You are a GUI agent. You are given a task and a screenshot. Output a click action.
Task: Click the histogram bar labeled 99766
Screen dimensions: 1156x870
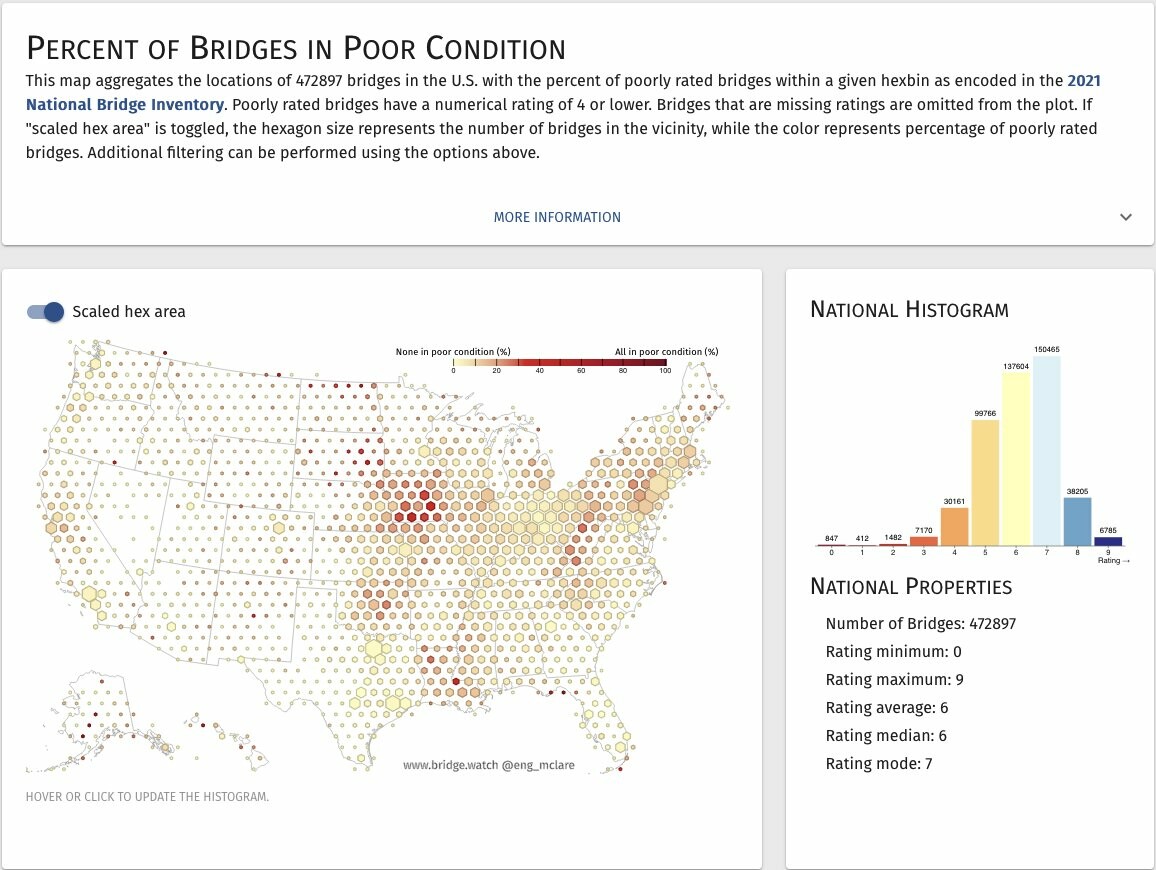[x=985, y=482]
